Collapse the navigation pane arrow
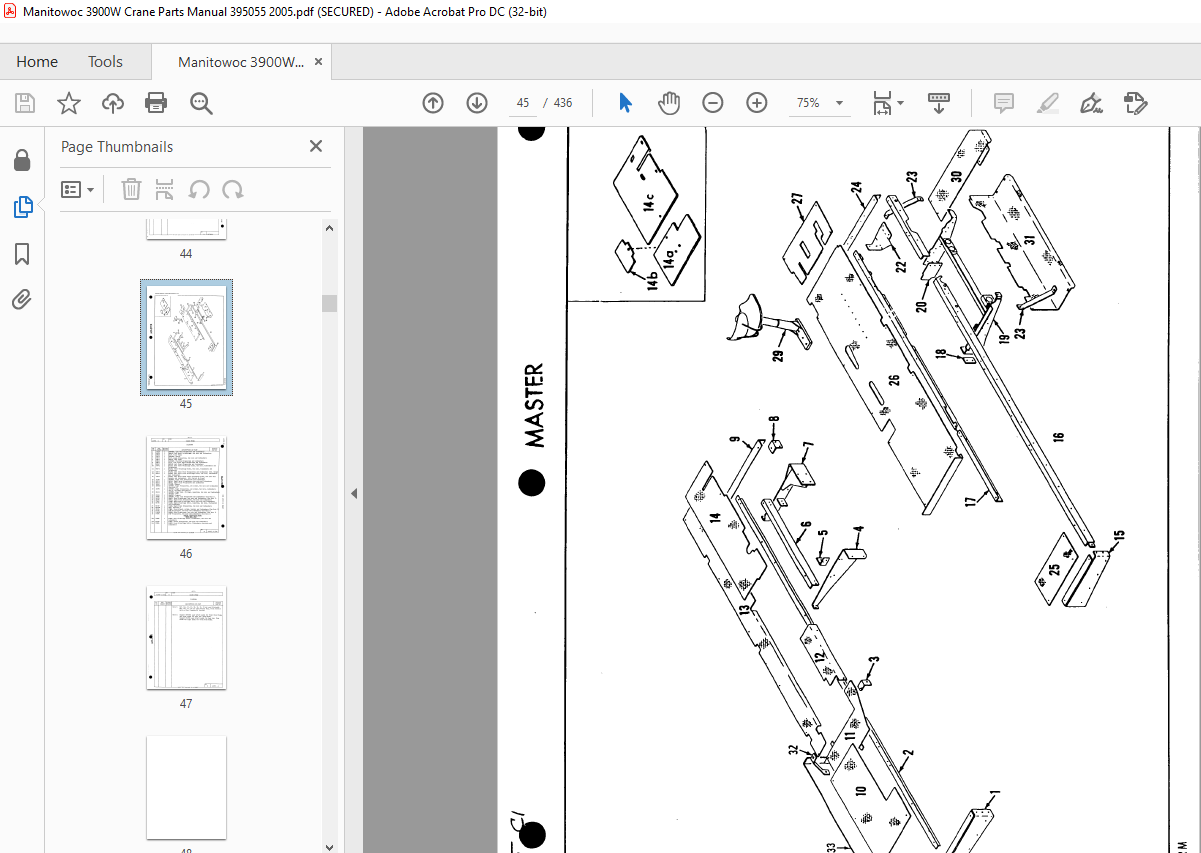 tap(354, 493)
